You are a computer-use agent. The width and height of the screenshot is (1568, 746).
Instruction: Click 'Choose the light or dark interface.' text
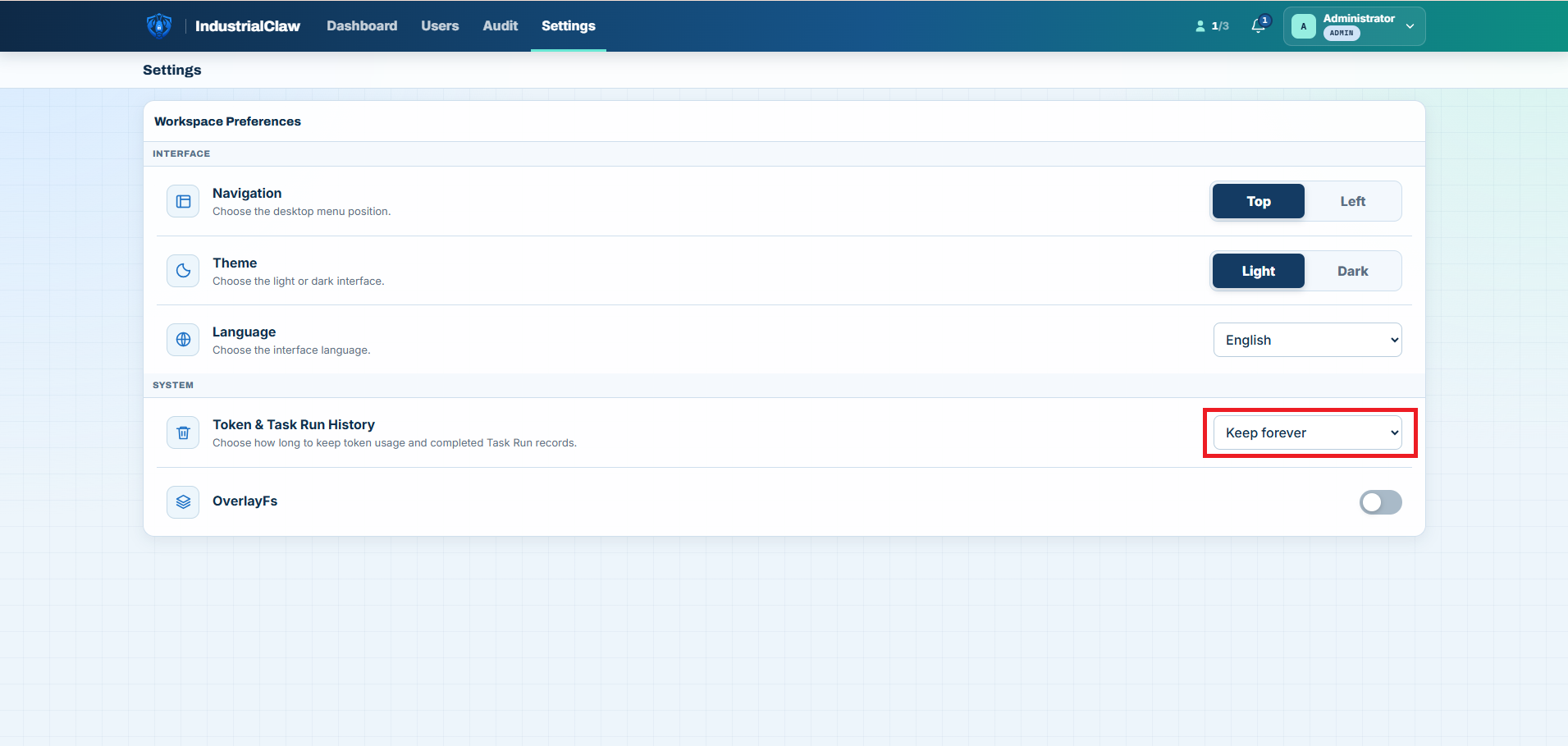(x=298, y=281)
